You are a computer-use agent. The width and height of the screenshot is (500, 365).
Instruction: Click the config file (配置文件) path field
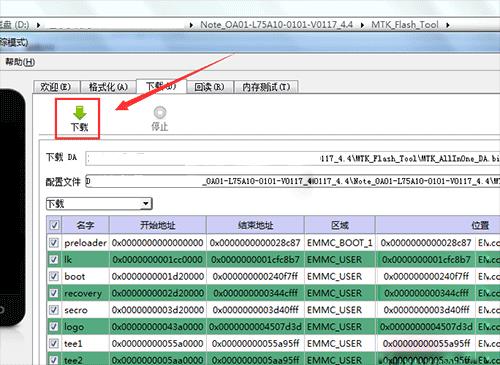click(293, 181)
